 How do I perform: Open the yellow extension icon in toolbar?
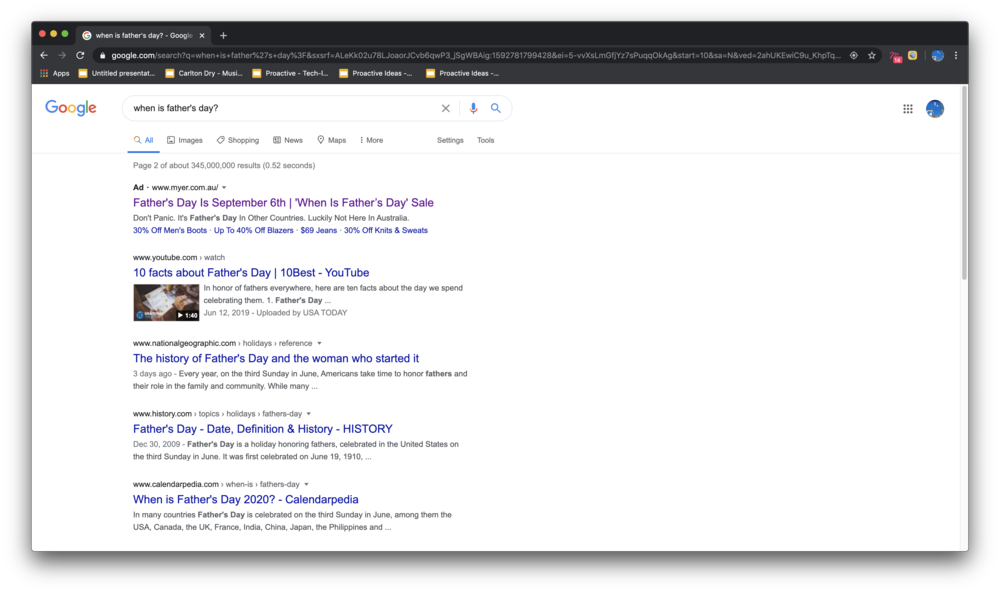913,55
